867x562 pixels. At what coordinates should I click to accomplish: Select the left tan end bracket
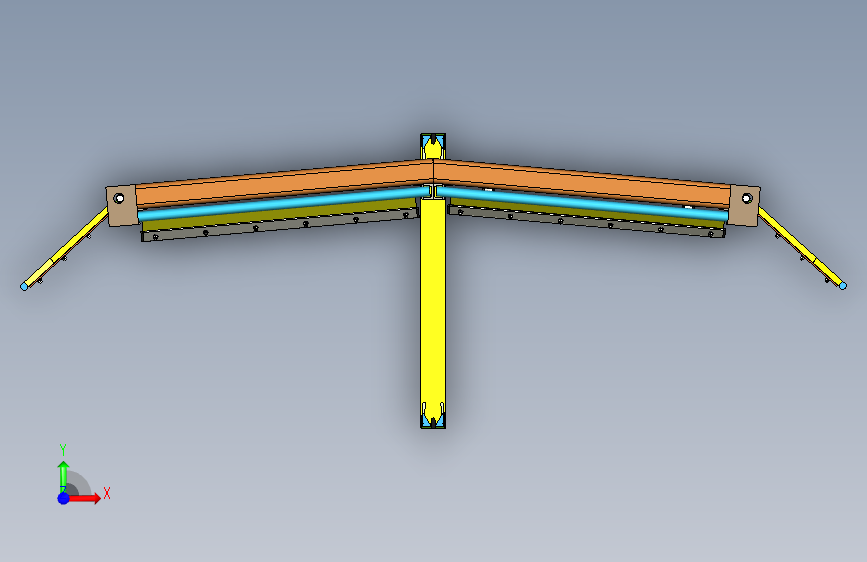[122, 206]
